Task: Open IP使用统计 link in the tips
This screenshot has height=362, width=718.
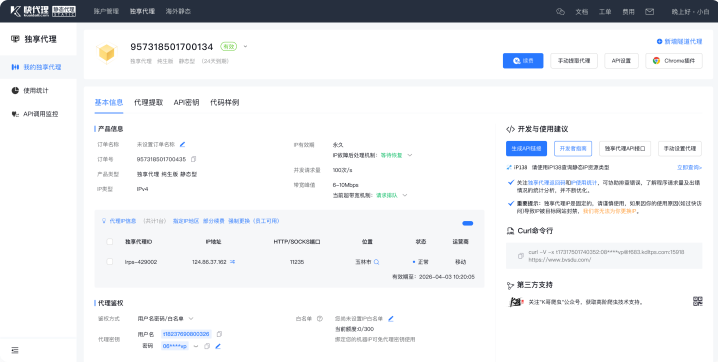Action: coord(583,183)
